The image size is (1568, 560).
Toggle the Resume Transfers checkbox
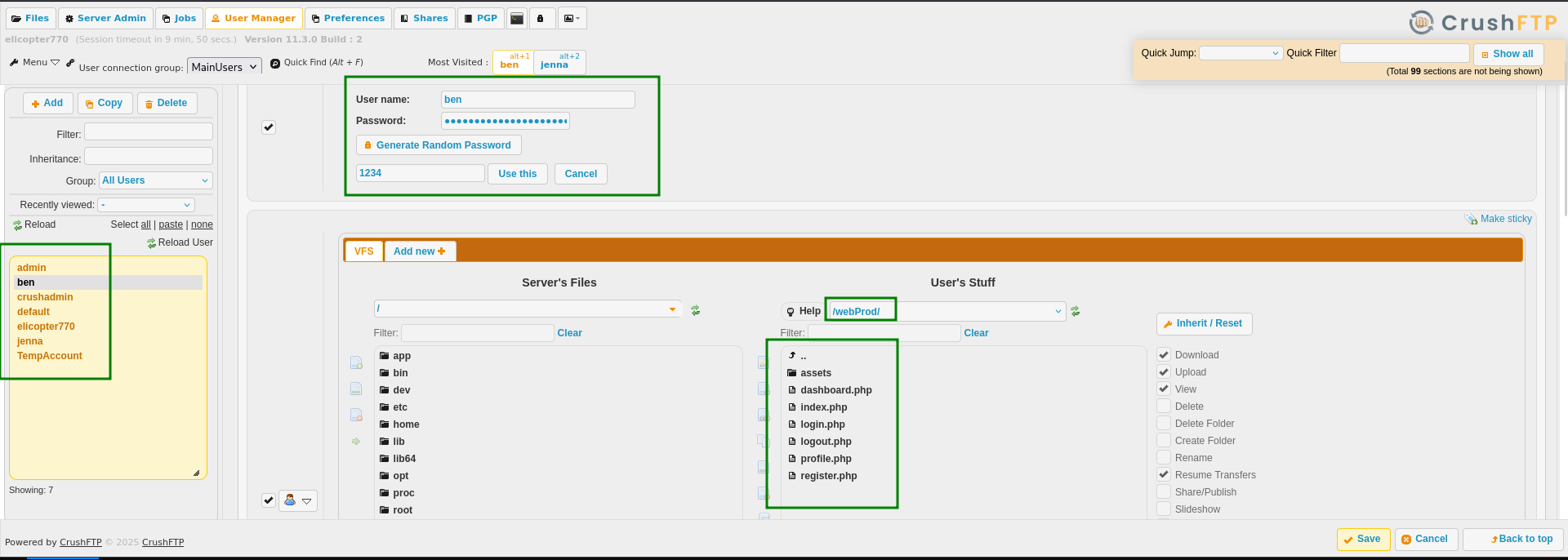click(1164, 475)
